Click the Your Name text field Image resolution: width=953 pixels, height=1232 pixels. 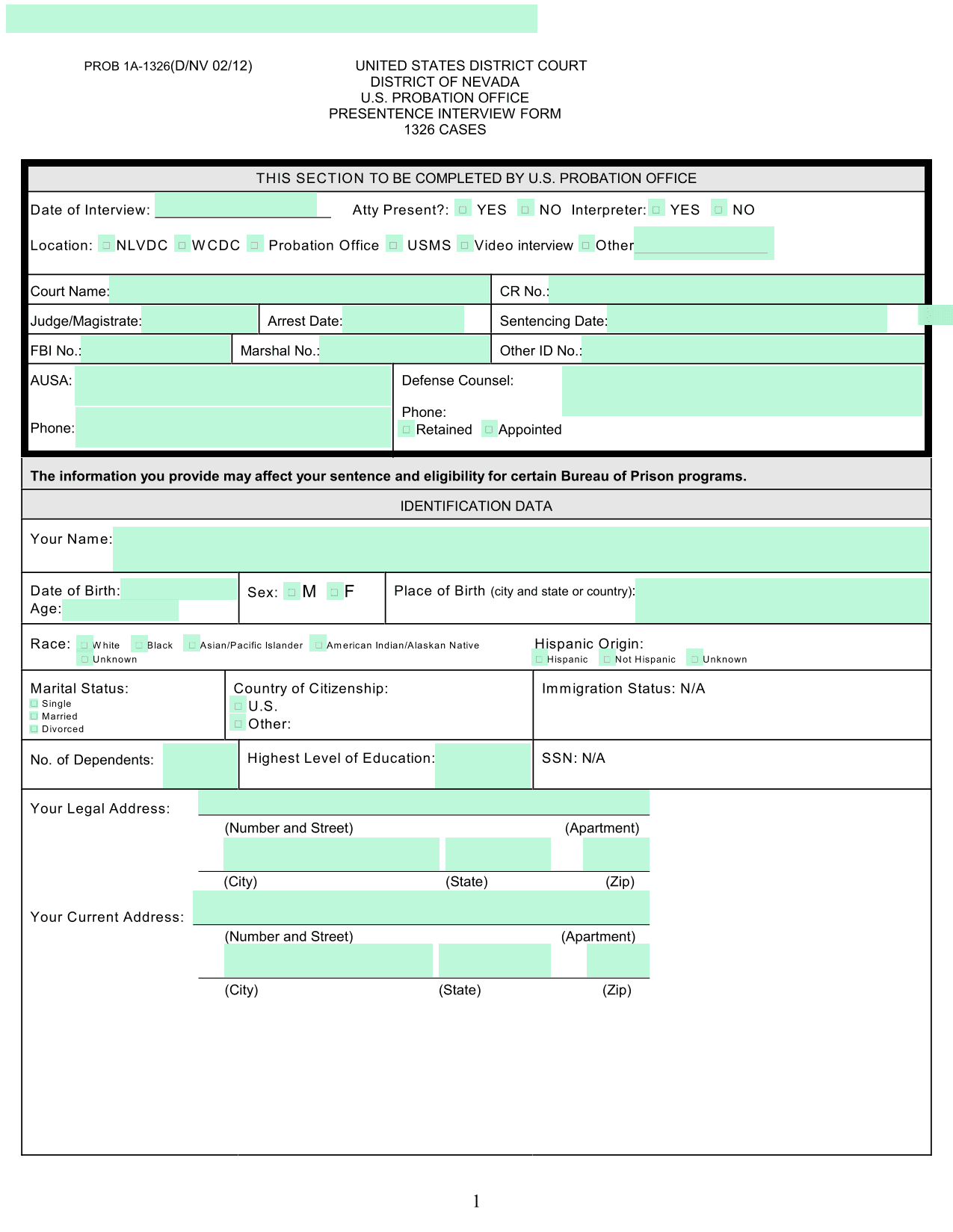point(520,548)
